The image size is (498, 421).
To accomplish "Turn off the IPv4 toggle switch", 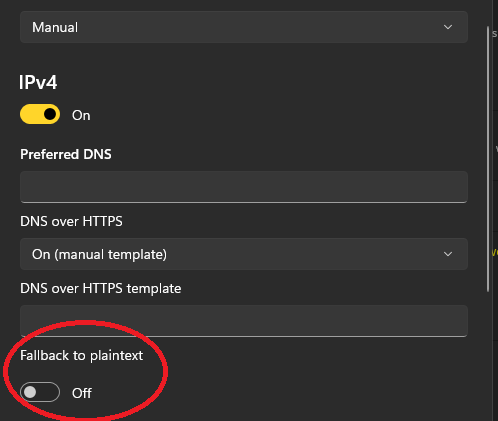I will pos(40,114).
